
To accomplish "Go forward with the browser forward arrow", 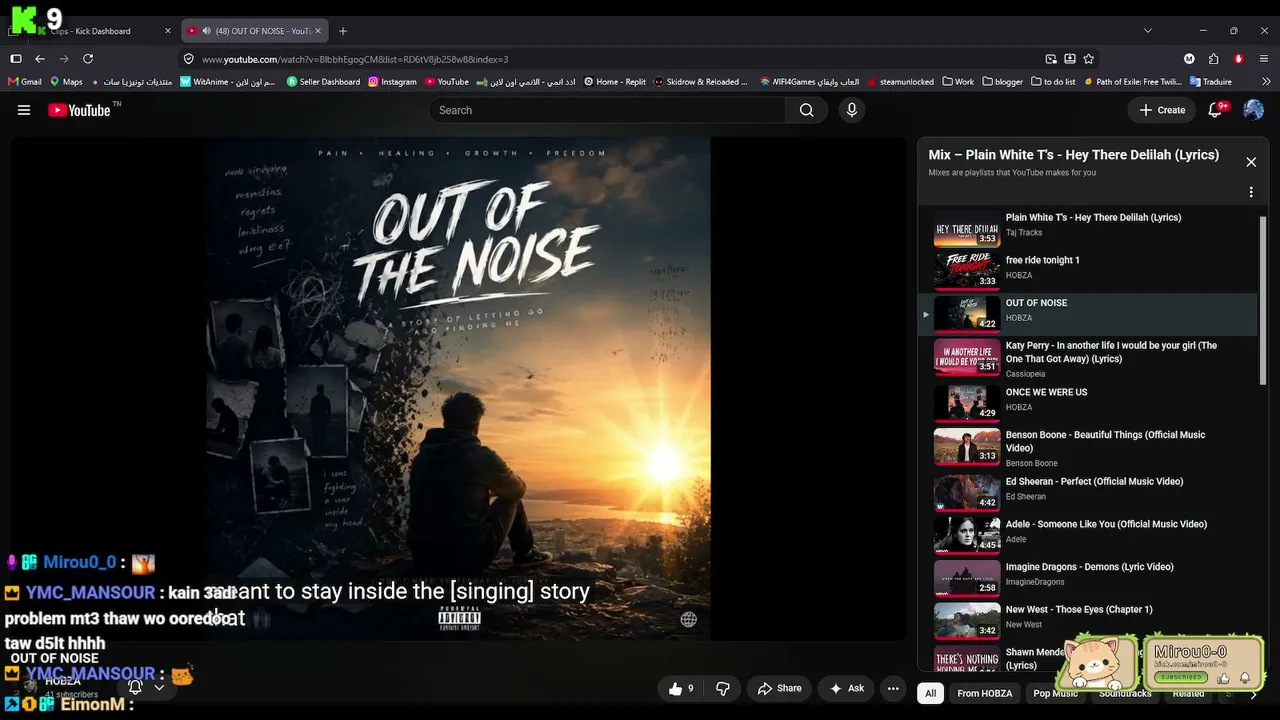I will [x=64, y=59].
